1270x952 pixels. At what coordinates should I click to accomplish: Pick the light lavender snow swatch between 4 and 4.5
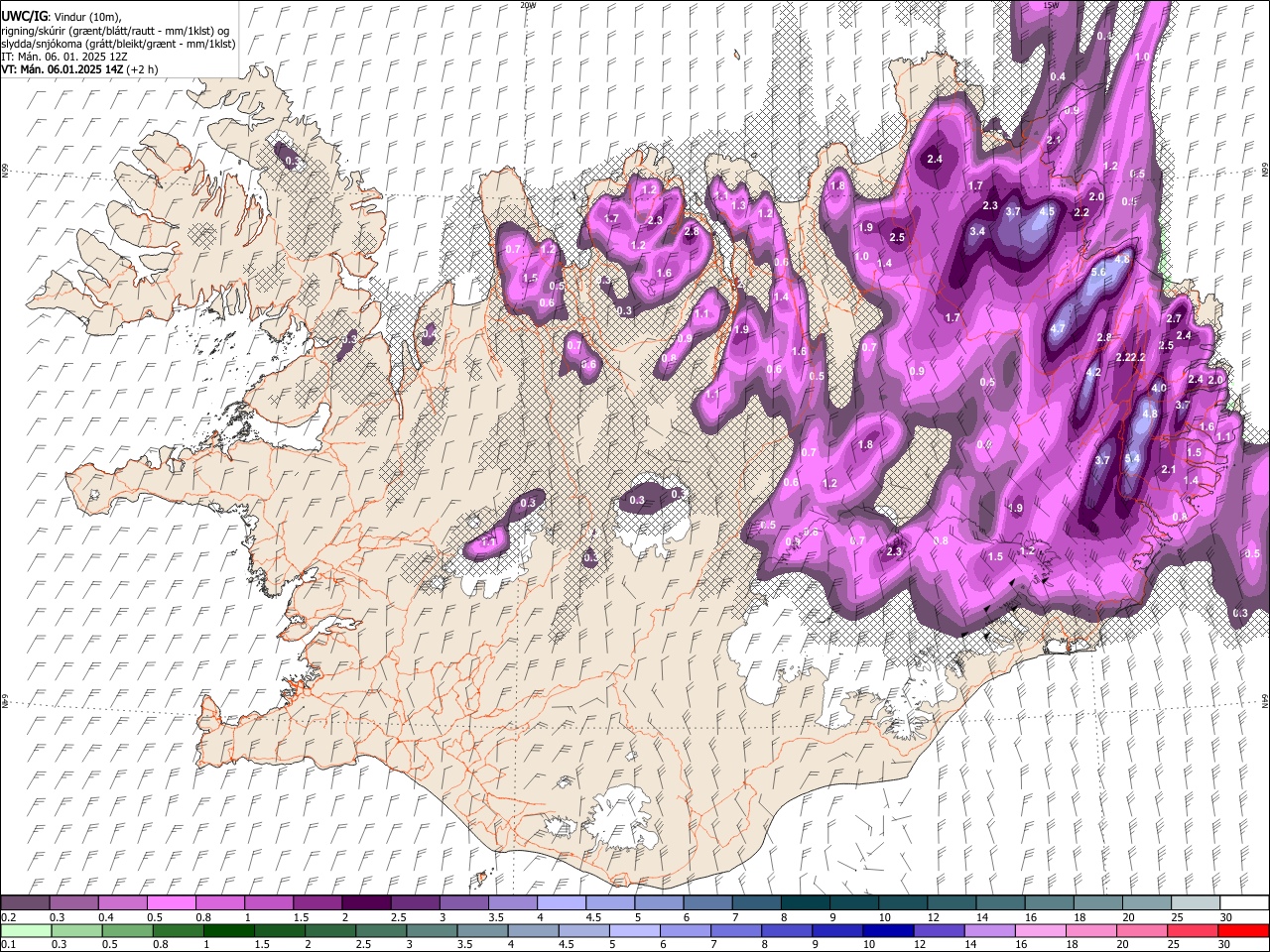pos(561,902)
